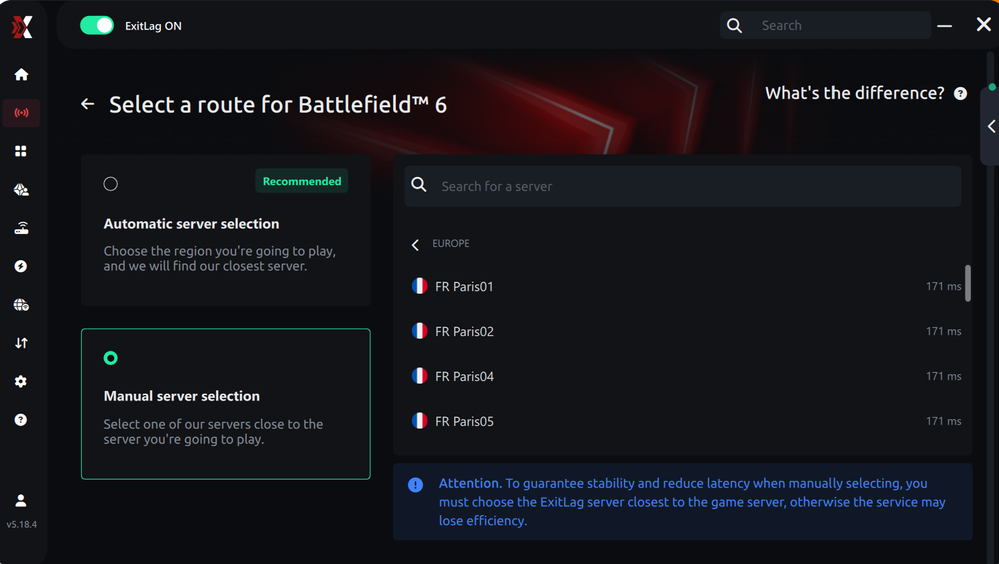Click What's the difference? link
Image resolution: width=999 pixels, height=564 pixels.
point(855,93)
